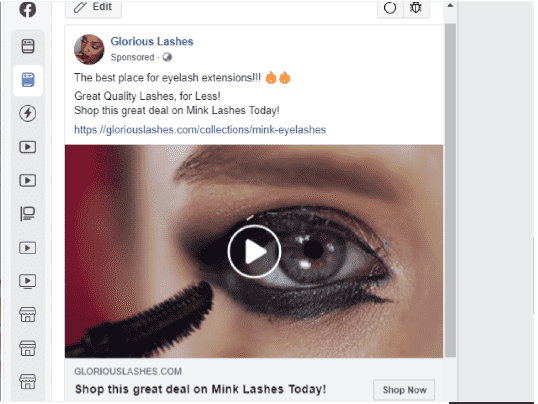This screenshot has height=404, width=538.
Task: Open the Glorious Lashes page name link
Action: tap(152, 42)
